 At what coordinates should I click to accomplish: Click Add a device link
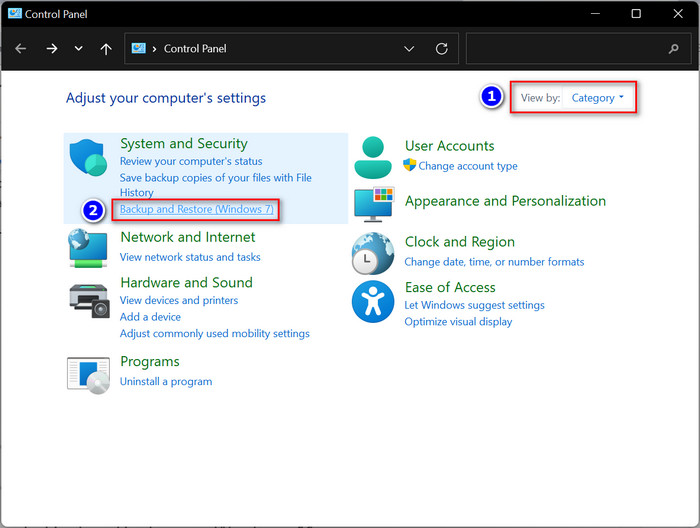(150, 317)
